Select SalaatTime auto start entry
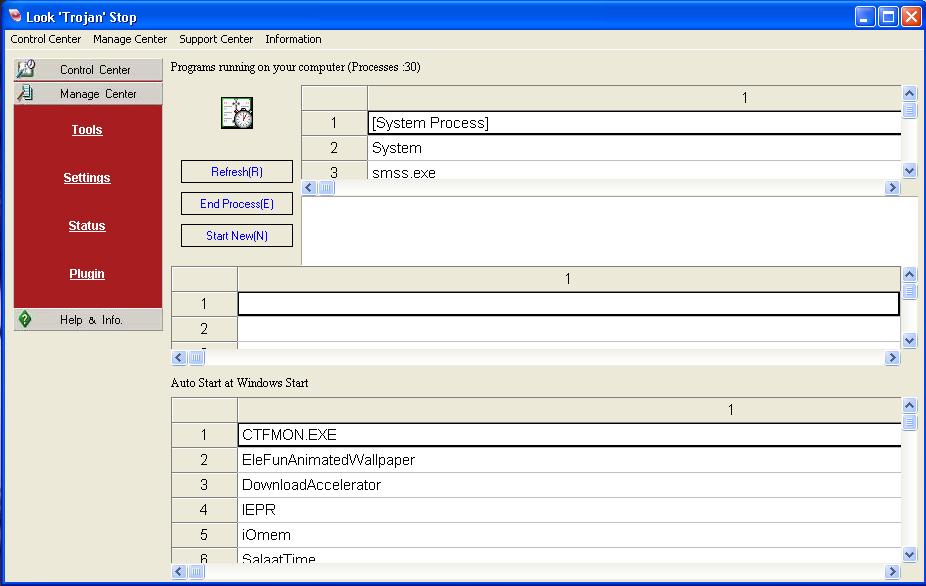Screen dimensions: 926x586 pos(569,556)
